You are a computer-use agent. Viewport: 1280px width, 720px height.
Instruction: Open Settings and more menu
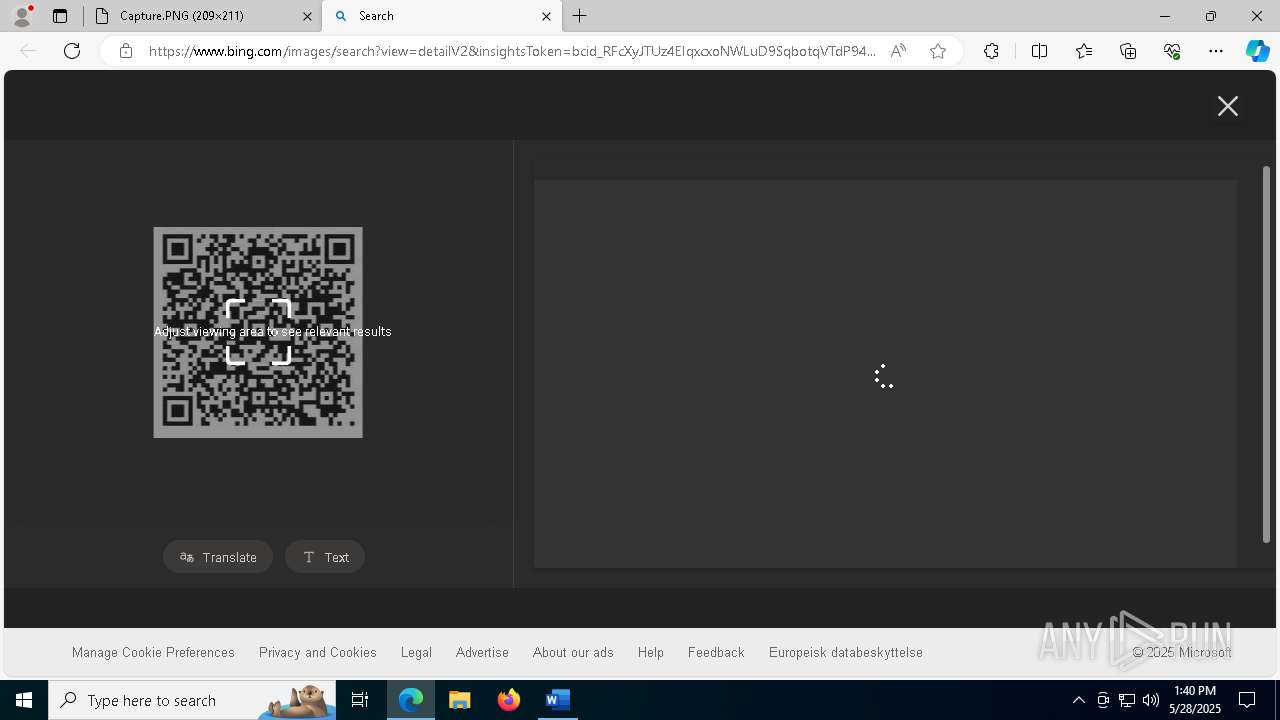(x=1216, y=51)
